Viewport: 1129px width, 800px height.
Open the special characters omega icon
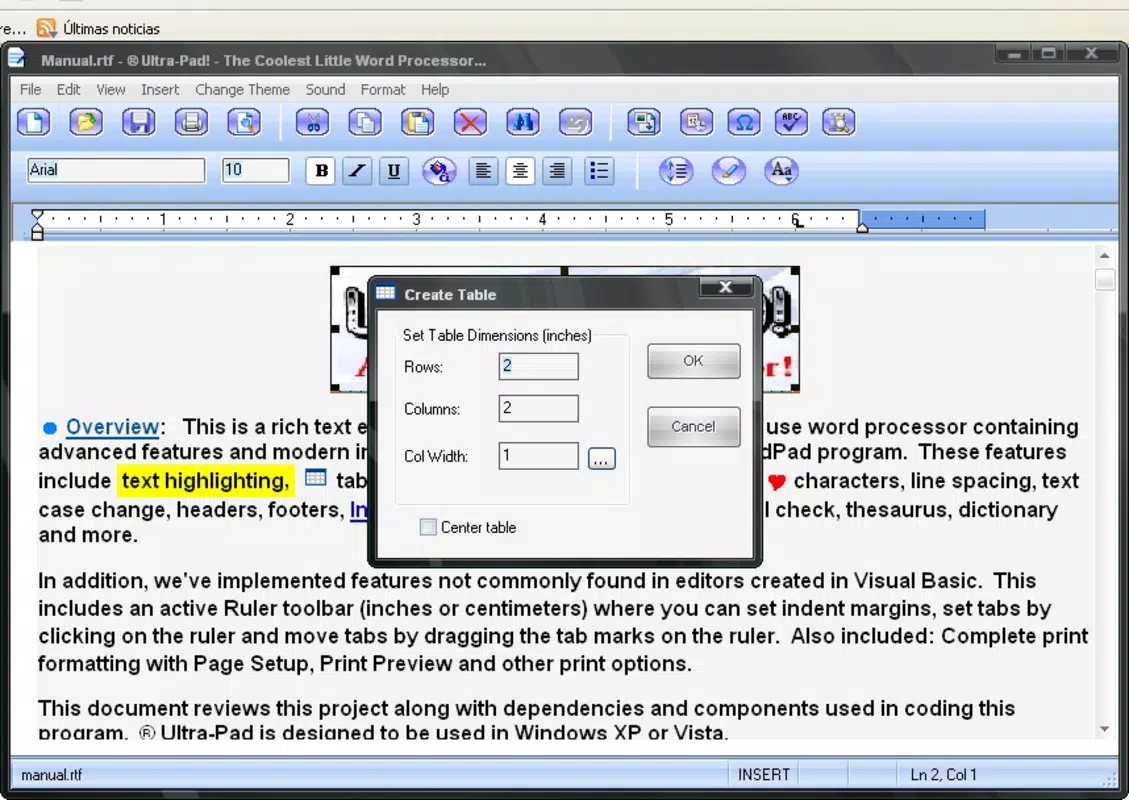click(744, 122)
